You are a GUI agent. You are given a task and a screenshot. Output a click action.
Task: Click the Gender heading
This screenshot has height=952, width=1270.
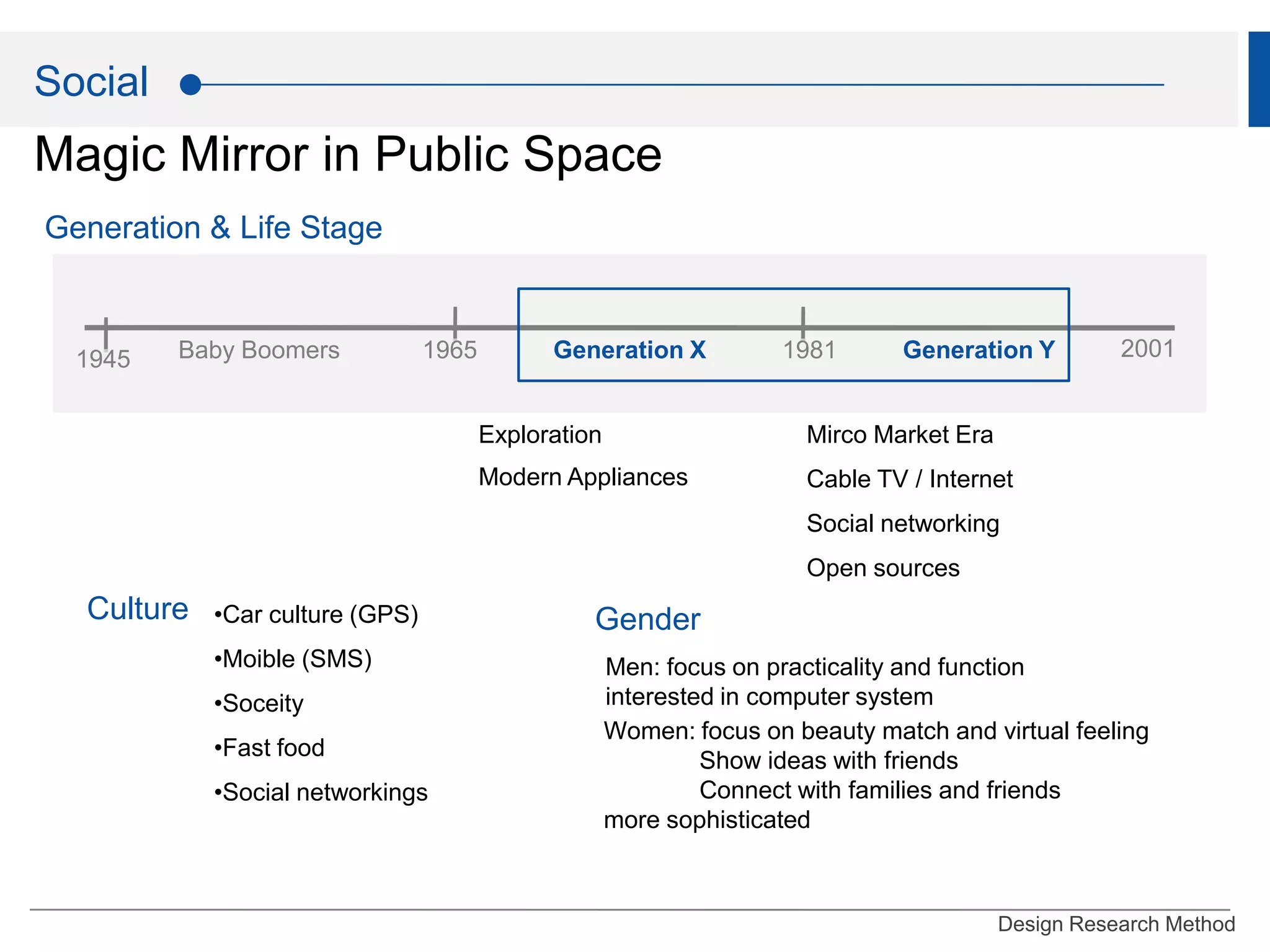647,619
